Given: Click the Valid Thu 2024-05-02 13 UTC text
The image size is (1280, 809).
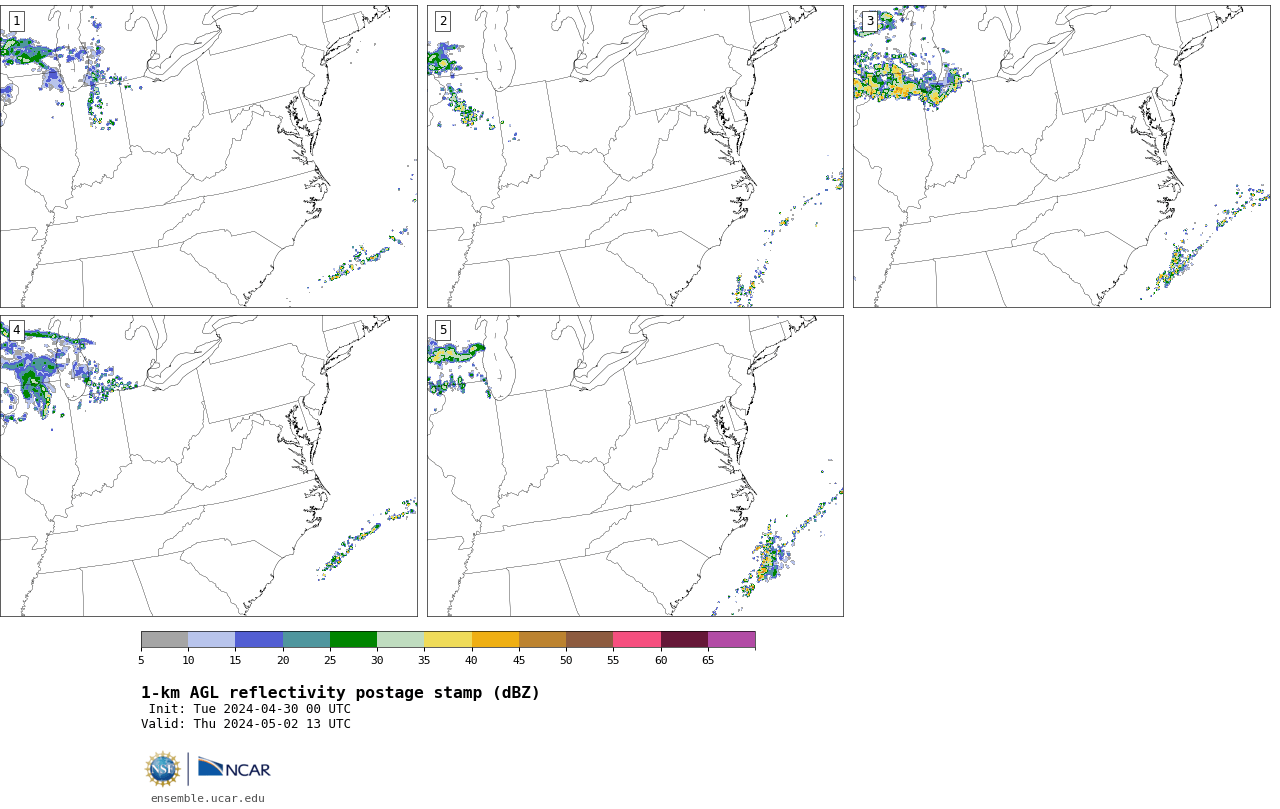Looking at the screenshot, I should click(246, 724).
